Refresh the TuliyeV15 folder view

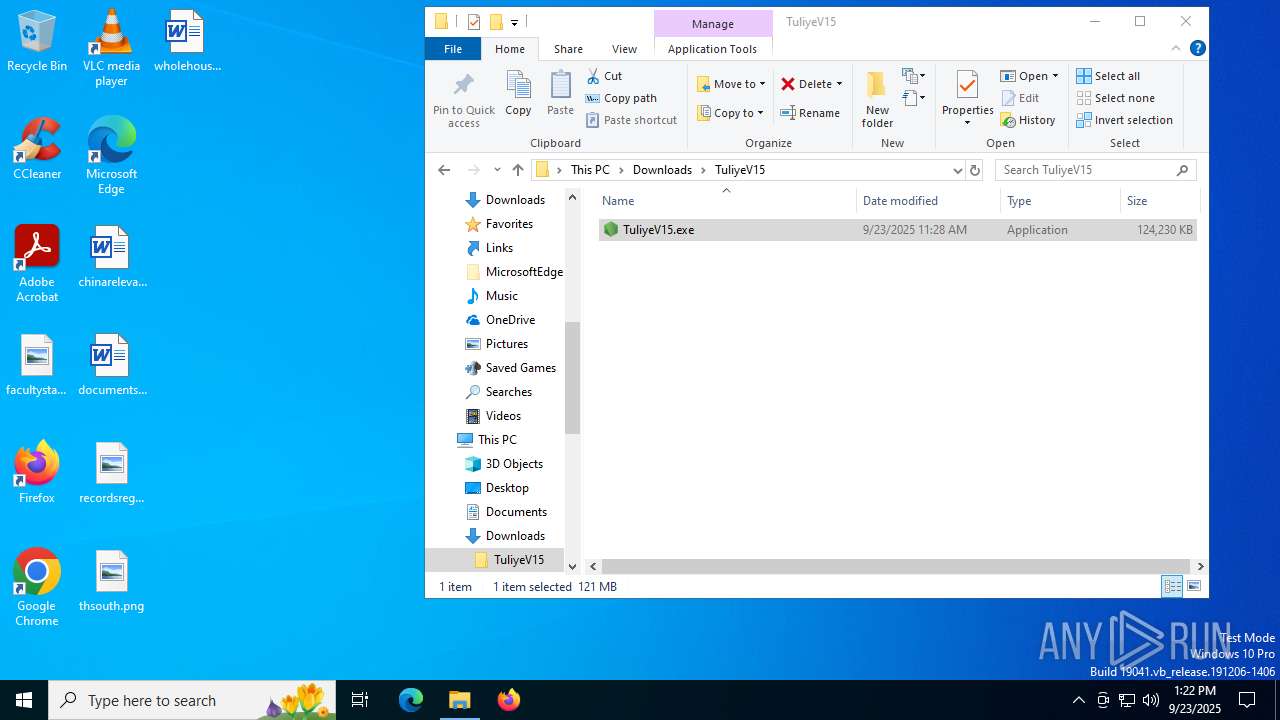click(x=975, y=170)
